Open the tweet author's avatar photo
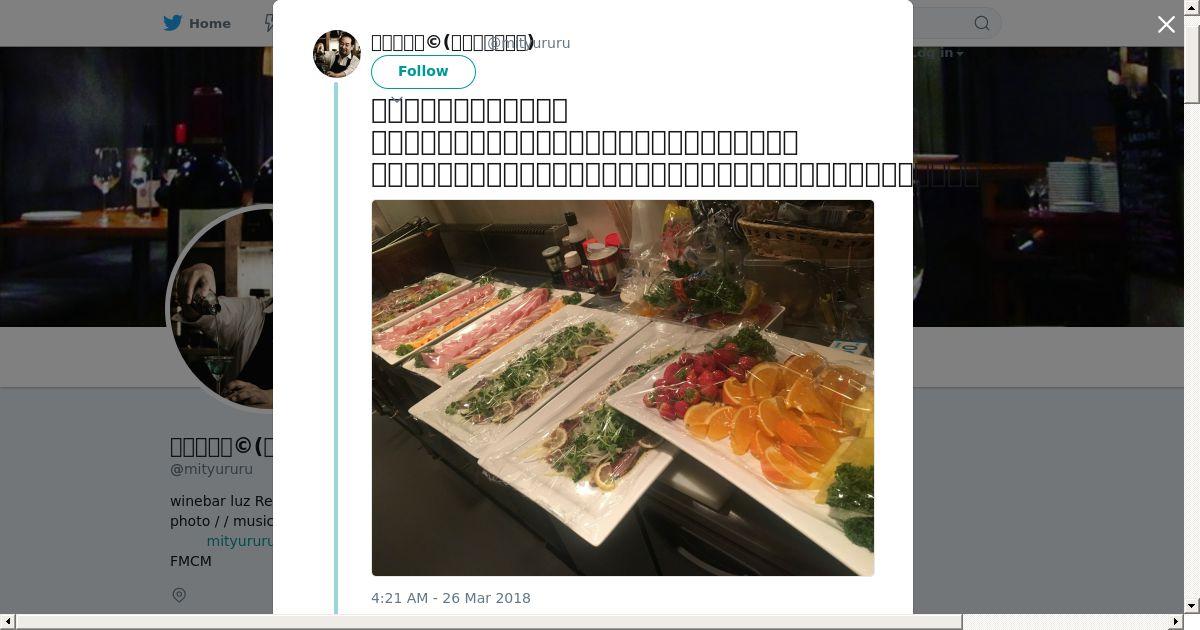 pos(337,54)
